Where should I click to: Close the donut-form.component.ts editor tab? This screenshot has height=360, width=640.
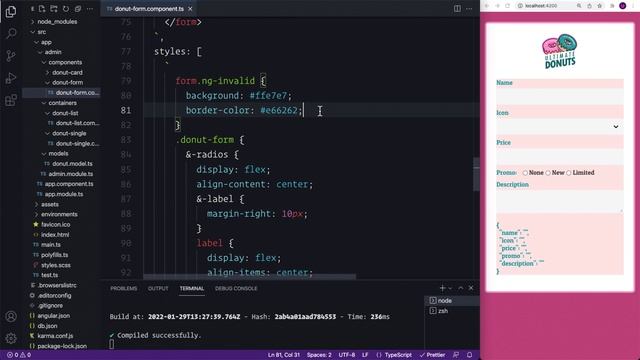(x=190, y=9)
